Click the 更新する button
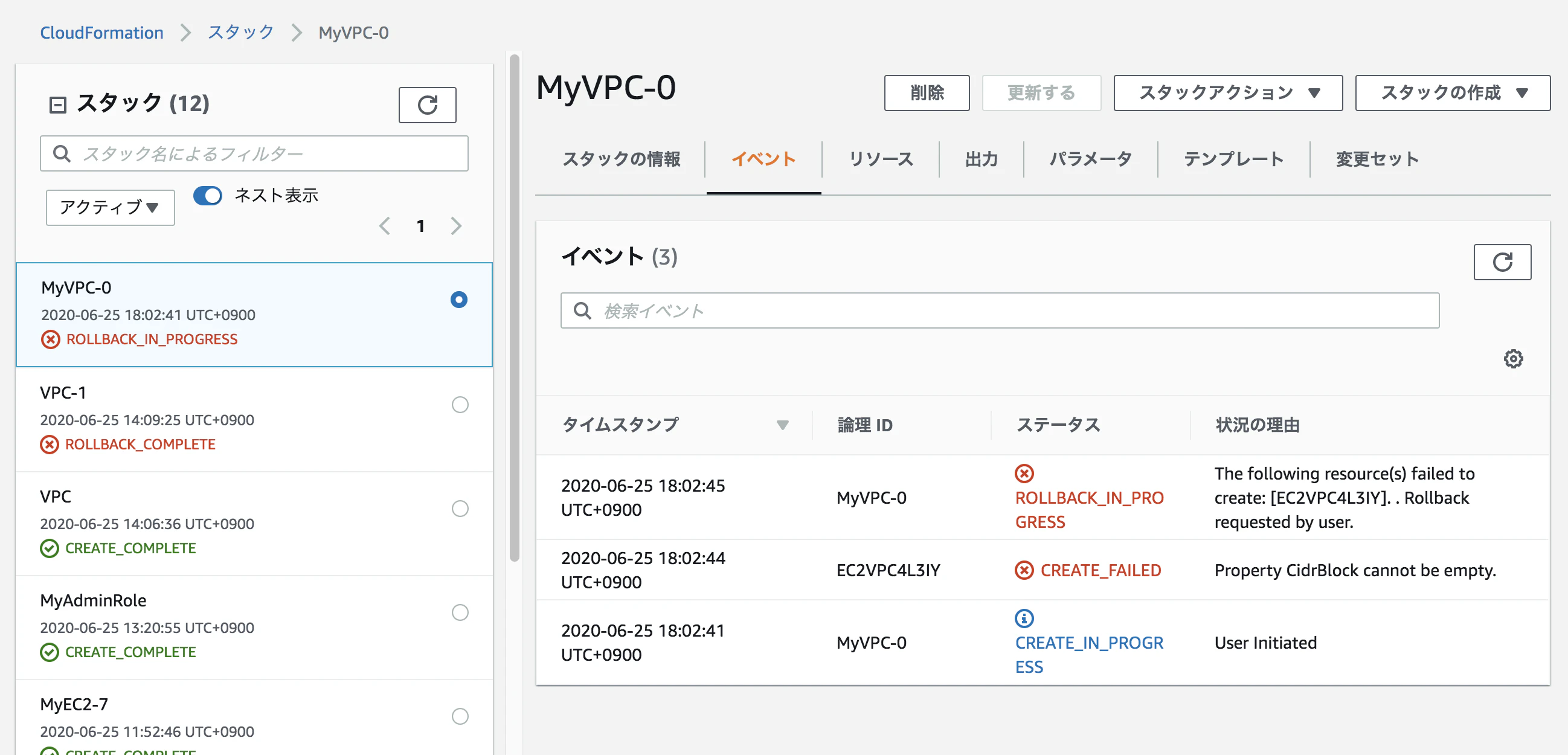This screenshot has height=755, width=1568. 1041,92
